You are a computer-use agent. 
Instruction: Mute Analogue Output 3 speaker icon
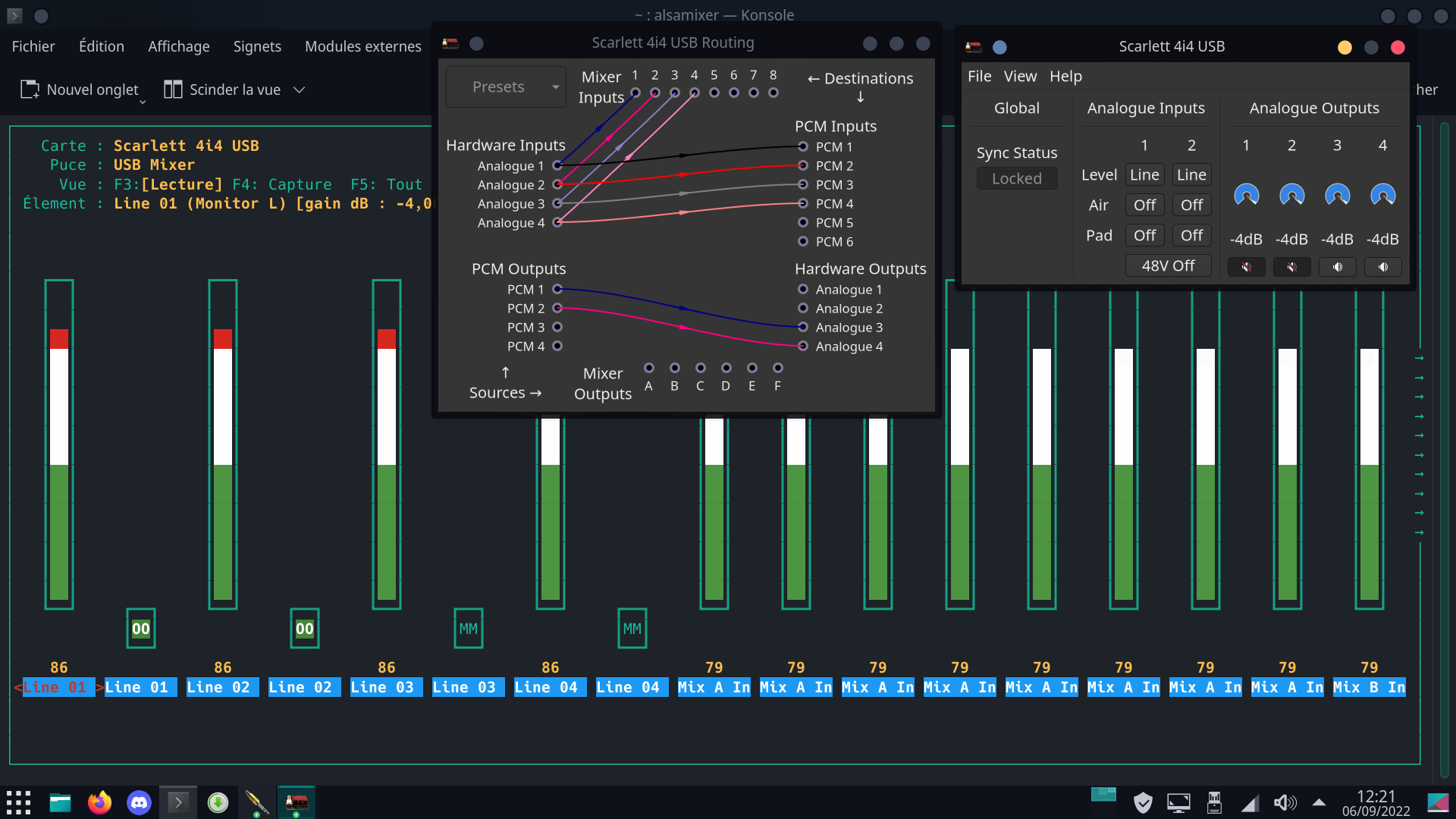(x=1337, y=267)
